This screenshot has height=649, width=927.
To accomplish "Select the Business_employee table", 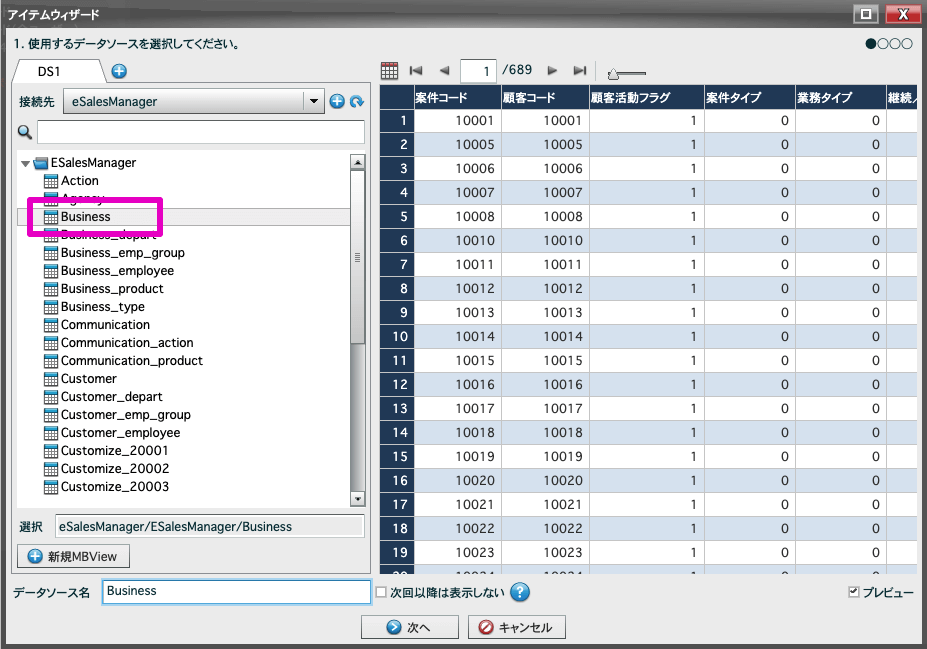I will [x=117, y=271].
